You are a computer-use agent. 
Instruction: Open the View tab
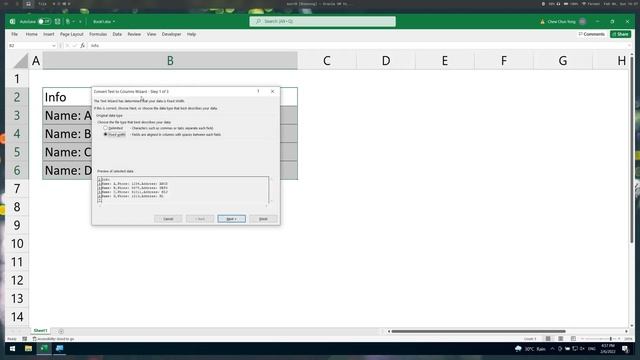151,34
